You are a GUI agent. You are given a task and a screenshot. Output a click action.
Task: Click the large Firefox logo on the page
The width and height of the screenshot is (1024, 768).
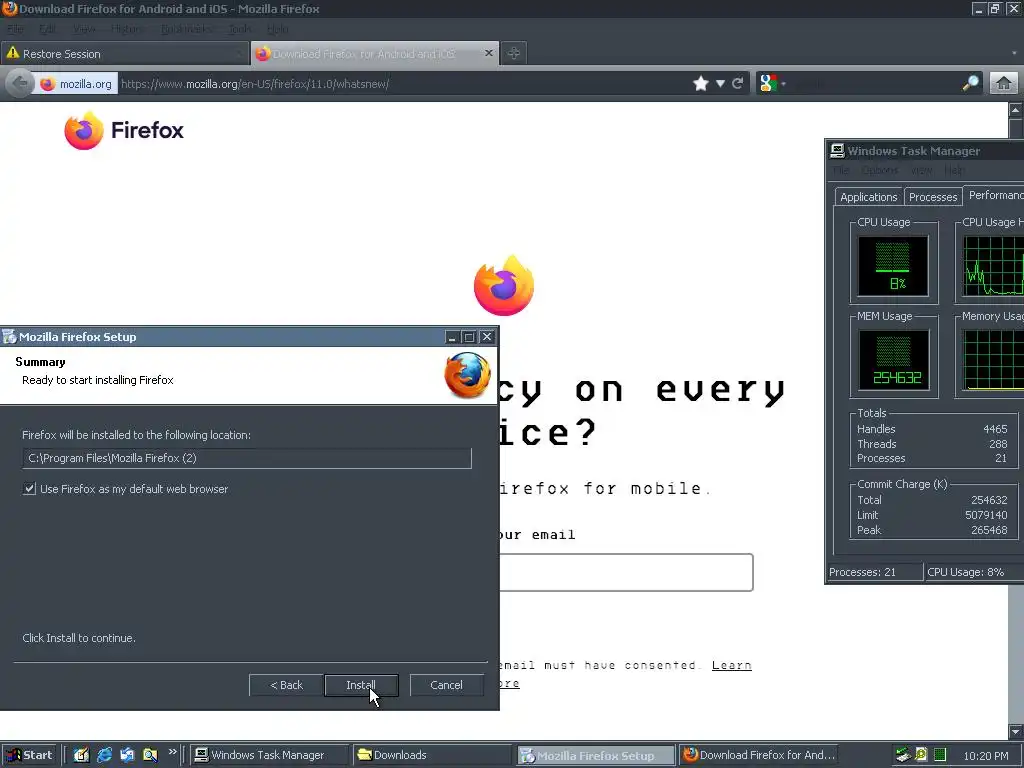coord(504,286)
